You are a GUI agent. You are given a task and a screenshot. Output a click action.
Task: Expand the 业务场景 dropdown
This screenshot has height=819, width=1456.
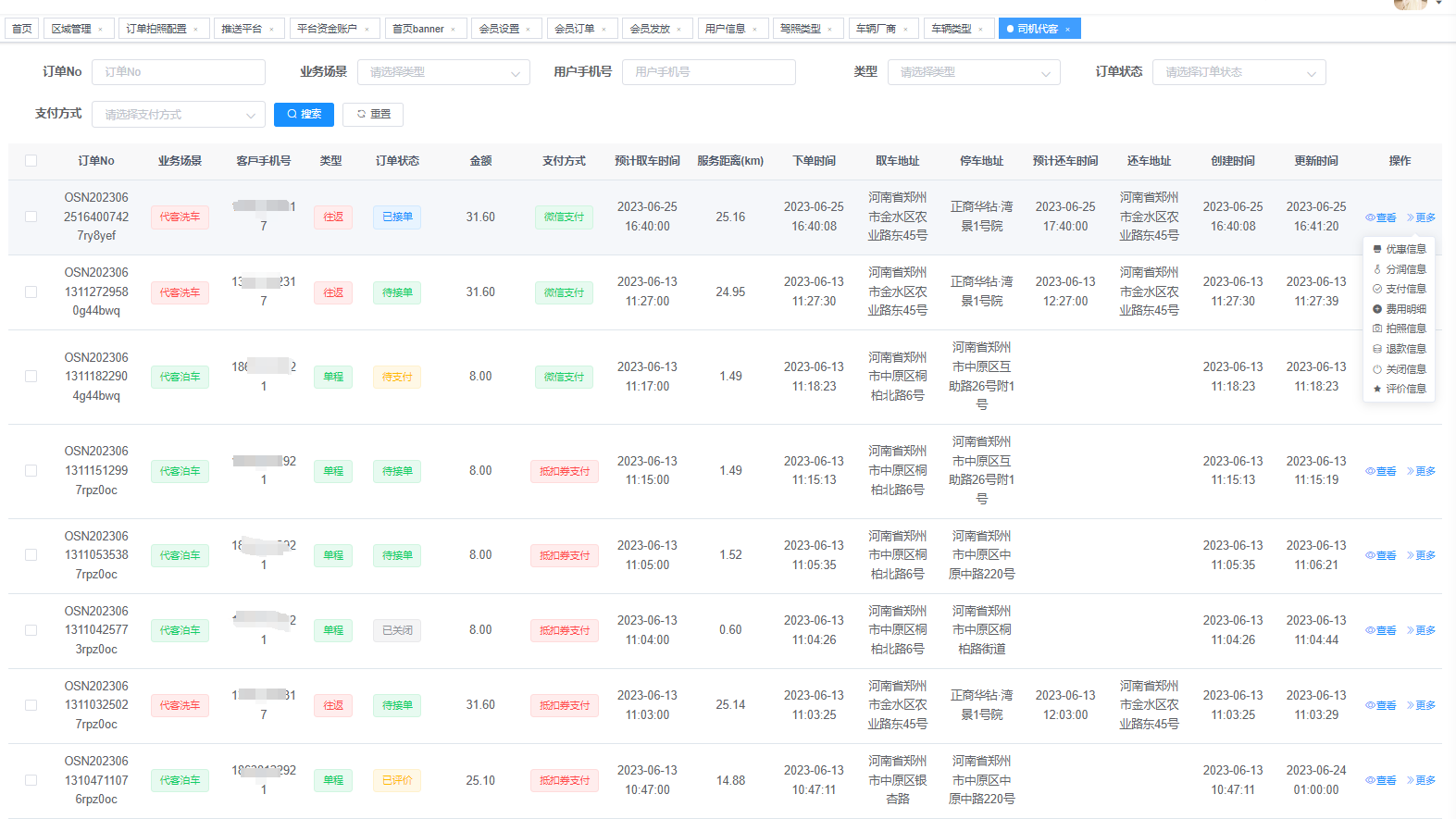[443, 72]
